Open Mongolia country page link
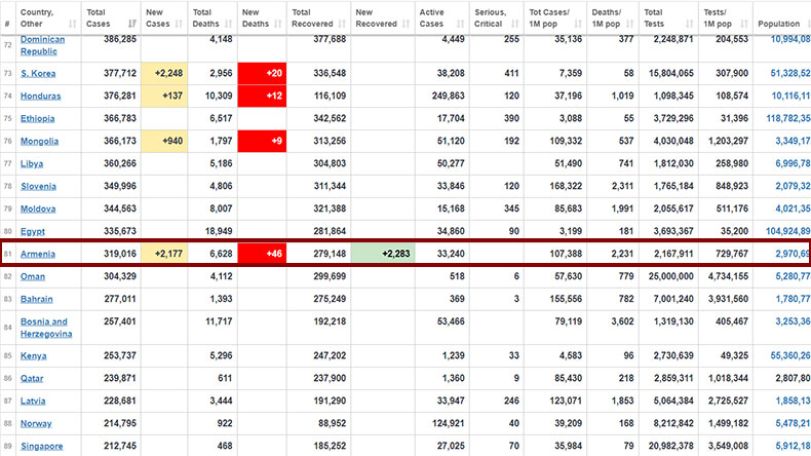811x456 pixels. 39,141
